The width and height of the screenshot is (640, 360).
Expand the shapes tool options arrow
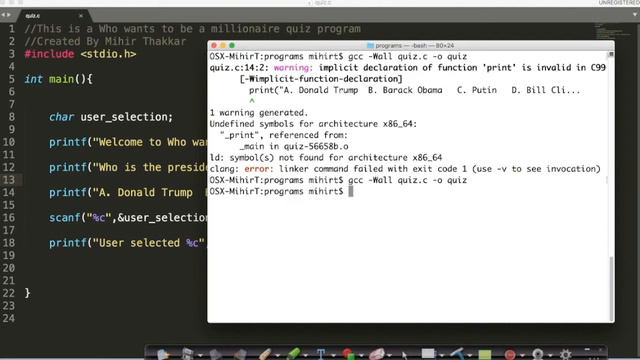(x=361, y=356)
